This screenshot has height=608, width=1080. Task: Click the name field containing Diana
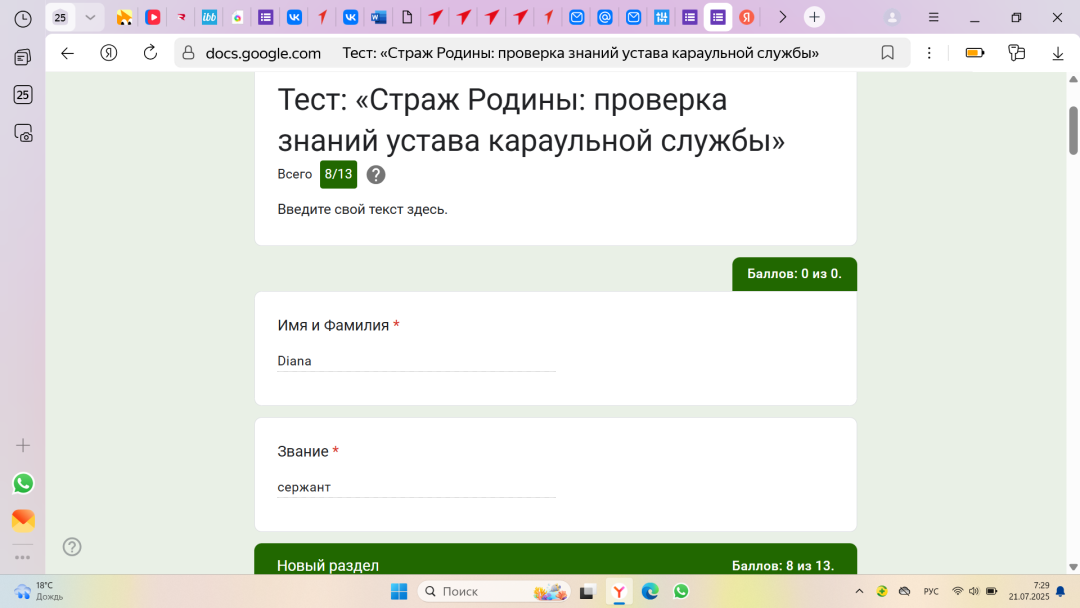click(x=416, y=361)
